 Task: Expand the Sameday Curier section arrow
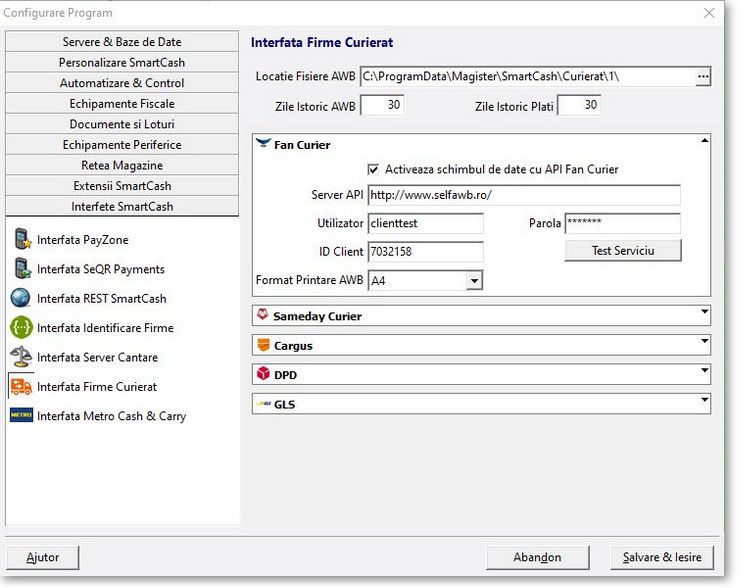704,311
